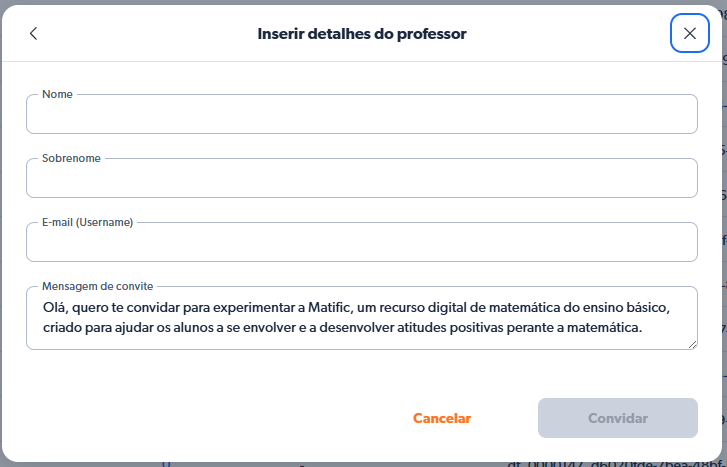Click inside the Mensagem de convite textarea

click(361, 316)
